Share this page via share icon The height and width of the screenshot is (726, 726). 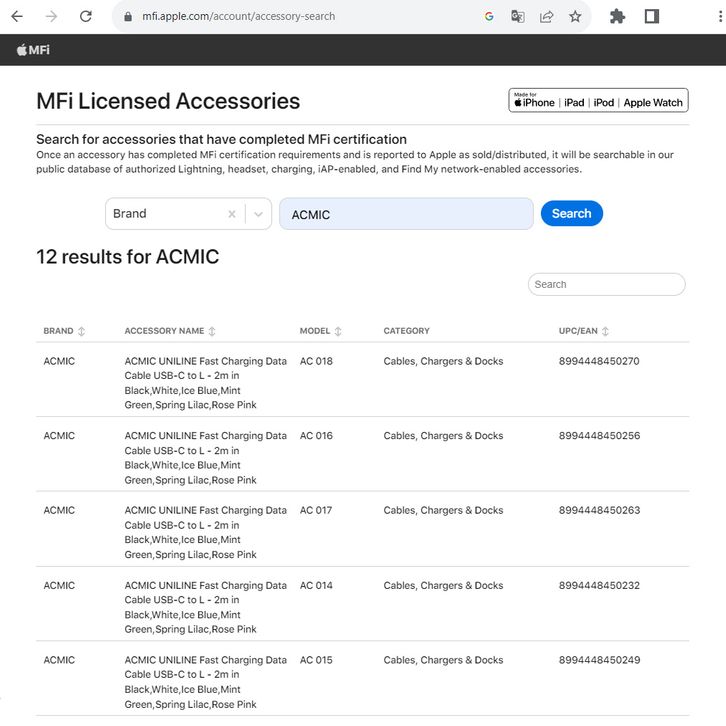(x=547, y=17)
